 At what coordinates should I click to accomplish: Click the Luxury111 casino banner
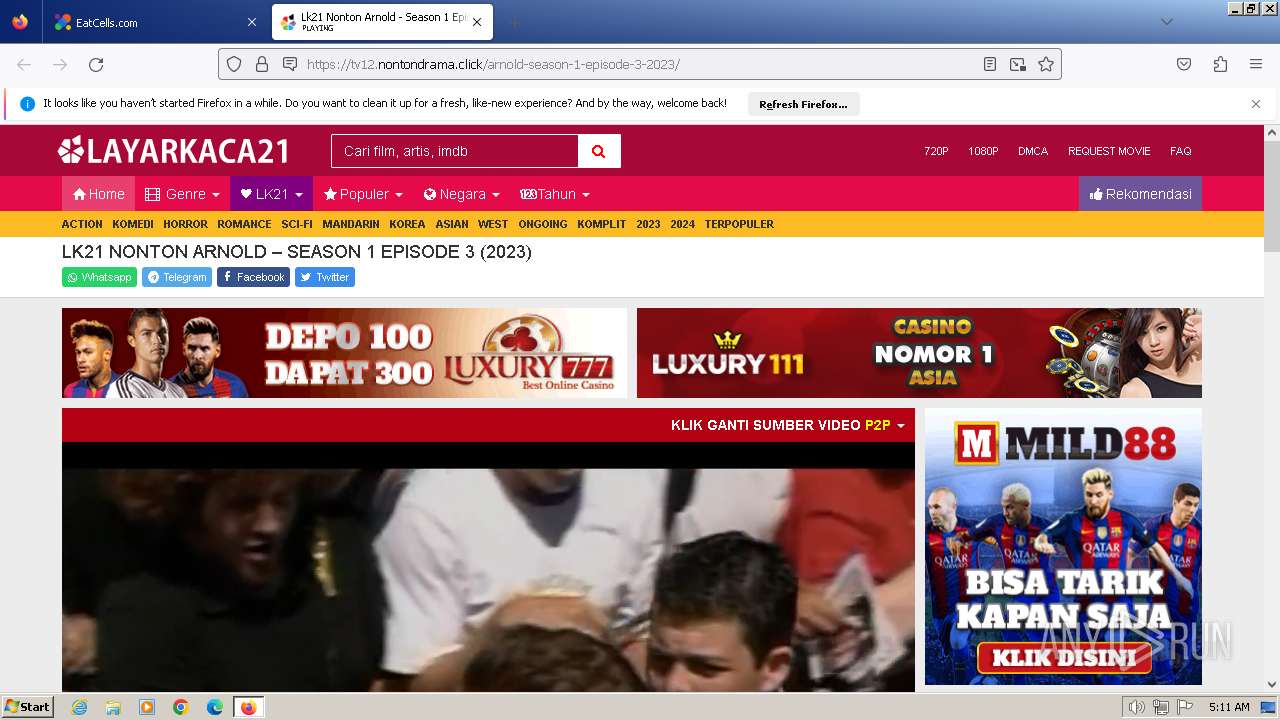click(x=919, y=353)
